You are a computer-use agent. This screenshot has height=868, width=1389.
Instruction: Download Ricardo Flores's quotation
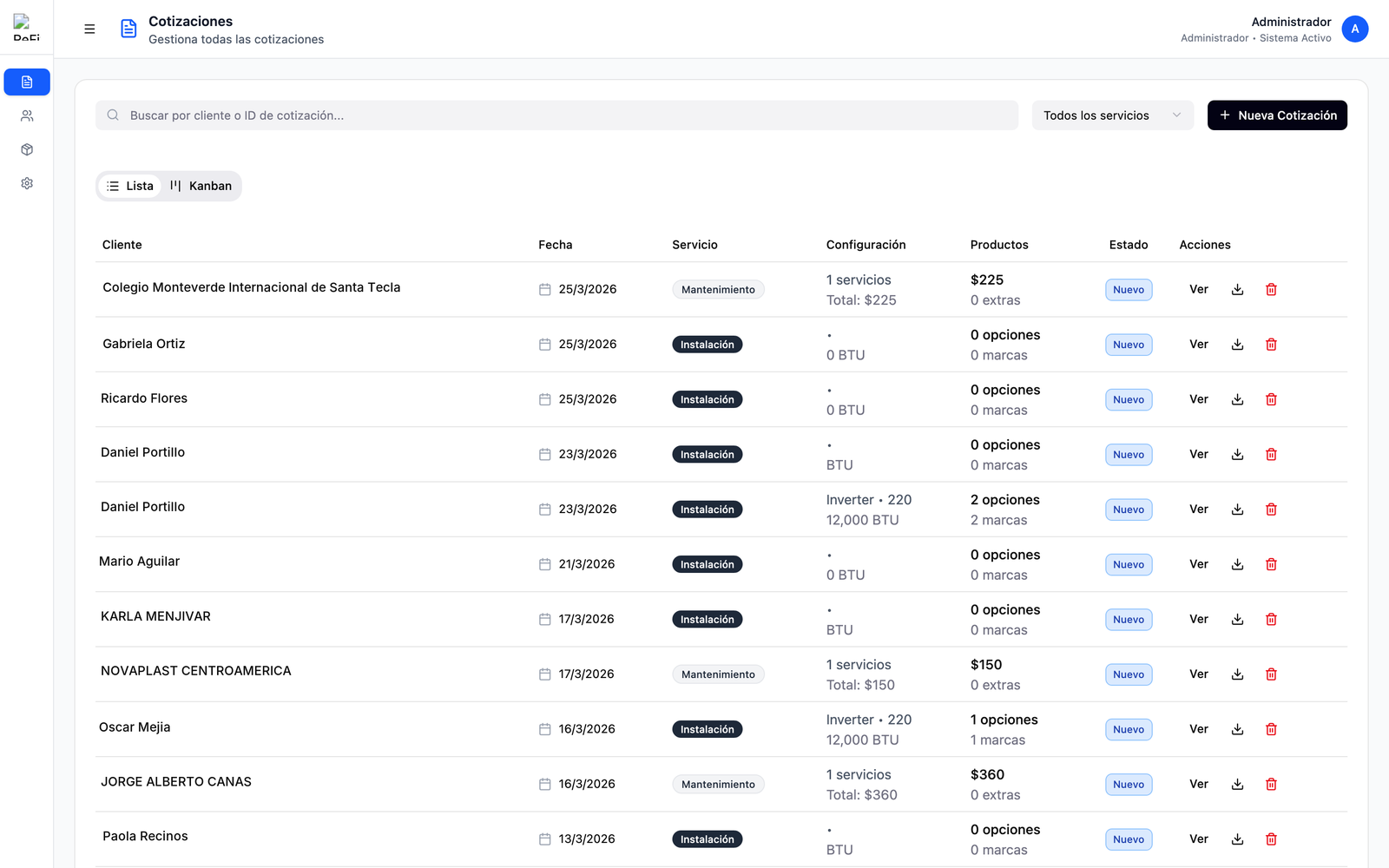(x=1238, y=399)
